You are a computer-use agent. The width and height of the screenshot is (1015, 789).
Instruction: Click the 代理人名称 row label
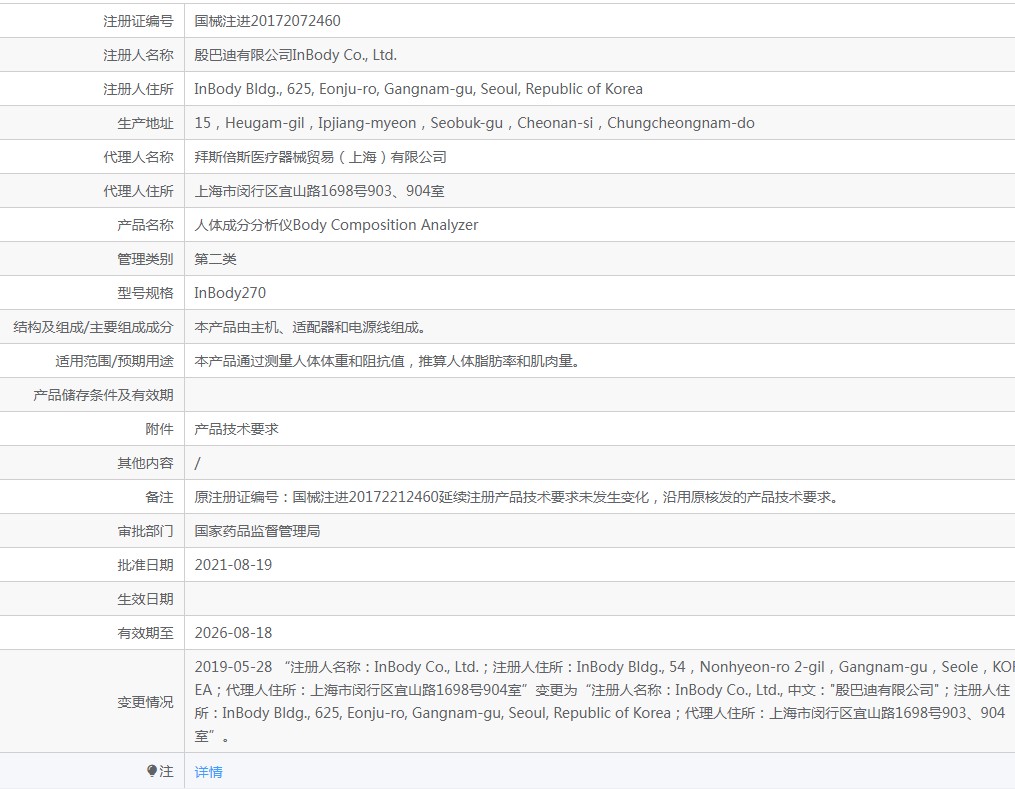(139, 157)
